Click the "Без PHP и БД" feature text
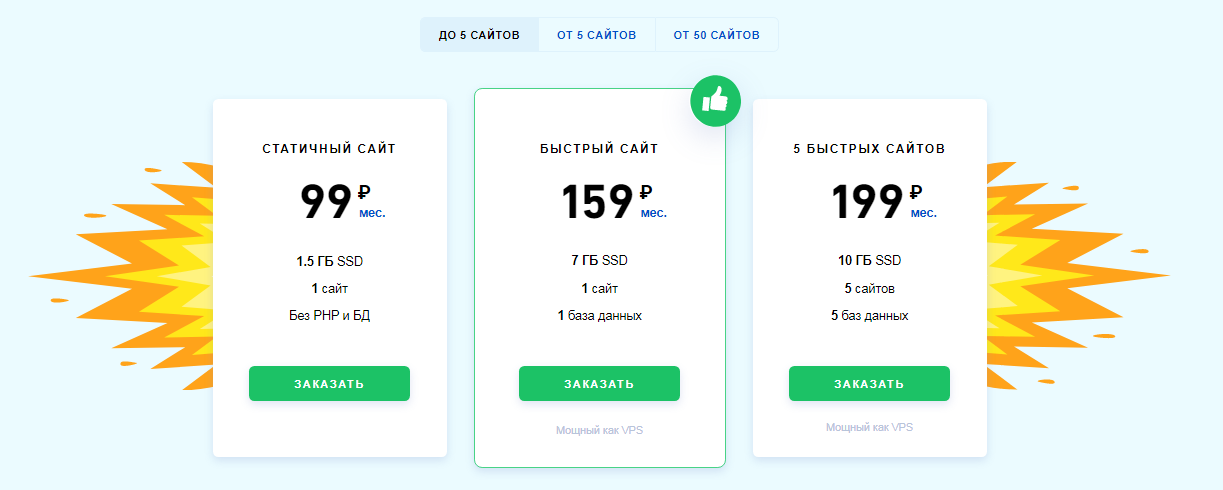This screenshot has width=1223, height=490. [x=329, y=316]
